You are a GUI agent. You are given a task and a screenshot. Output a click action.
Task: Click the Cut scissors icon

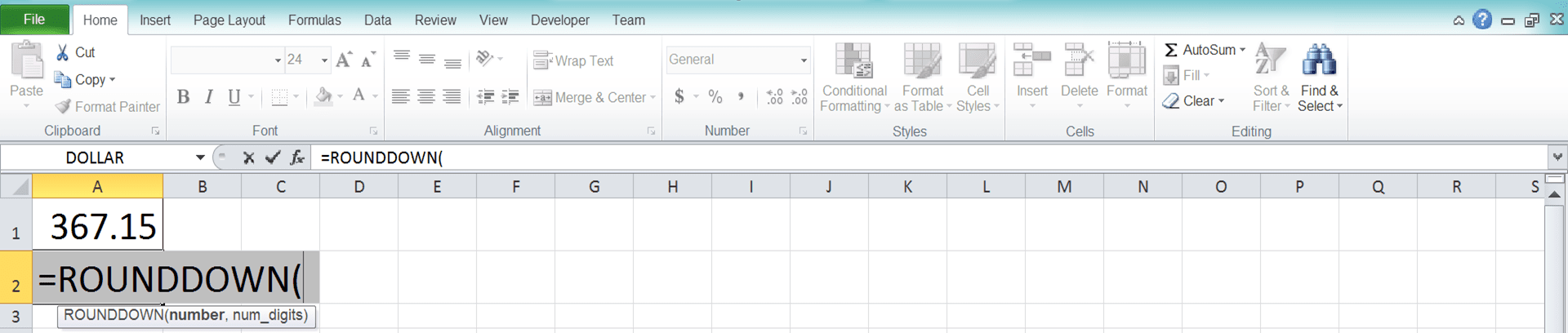(x=63, y=52)
